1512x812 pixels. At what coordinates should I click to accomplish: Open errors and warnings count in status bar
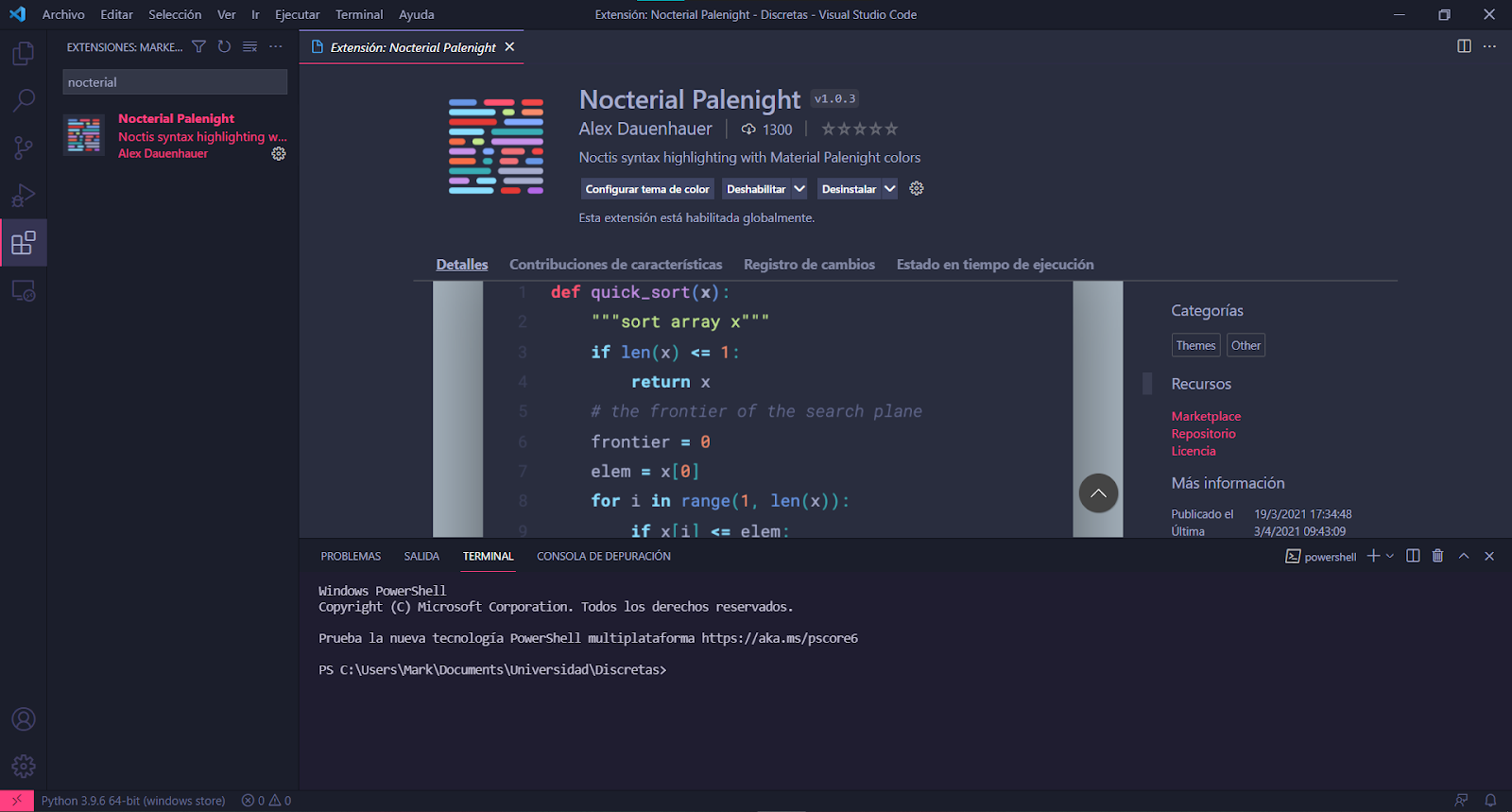tap(266, 801)
